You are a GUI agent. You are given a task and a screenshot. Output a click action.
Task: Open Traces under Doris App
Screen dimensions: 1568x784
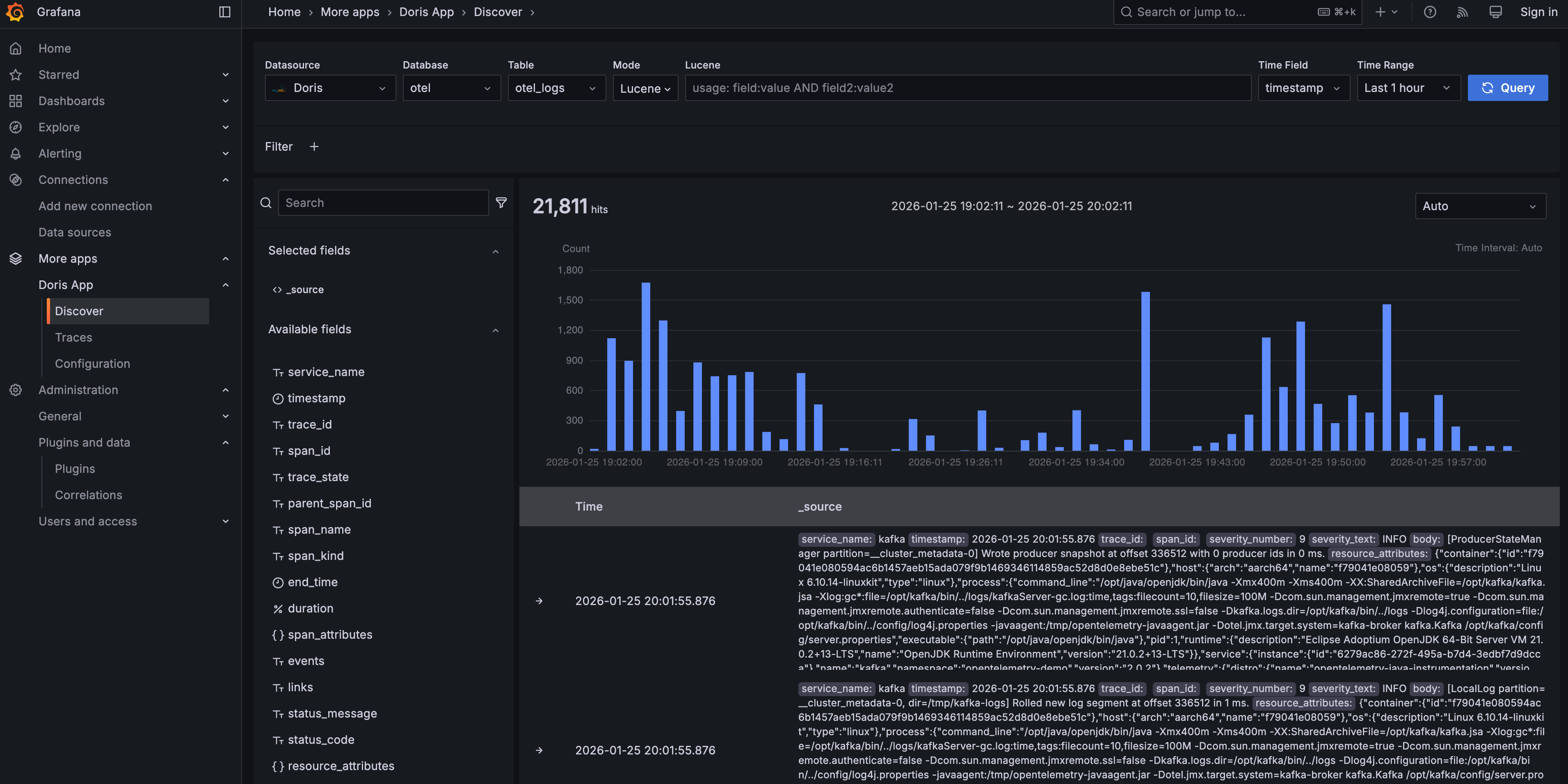(x=74, y=337)
